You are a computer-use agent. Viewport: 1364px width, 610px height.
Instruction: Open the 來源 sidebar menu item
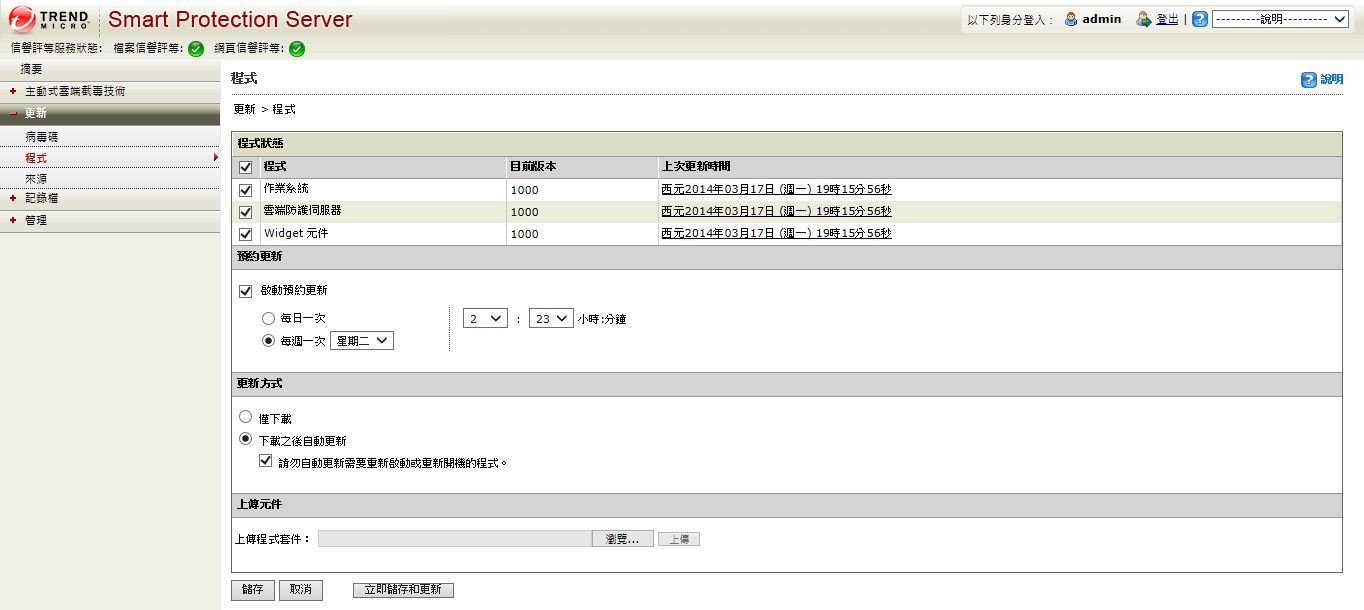(36, 178)
